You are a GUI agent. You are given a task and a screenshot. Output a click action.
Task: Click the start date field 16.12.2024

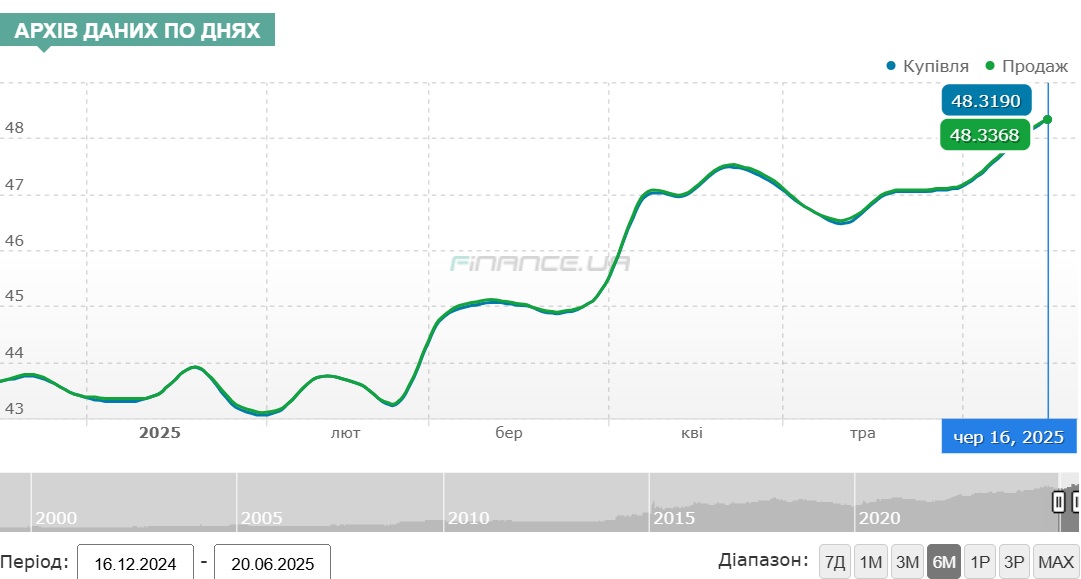(136, 564)
